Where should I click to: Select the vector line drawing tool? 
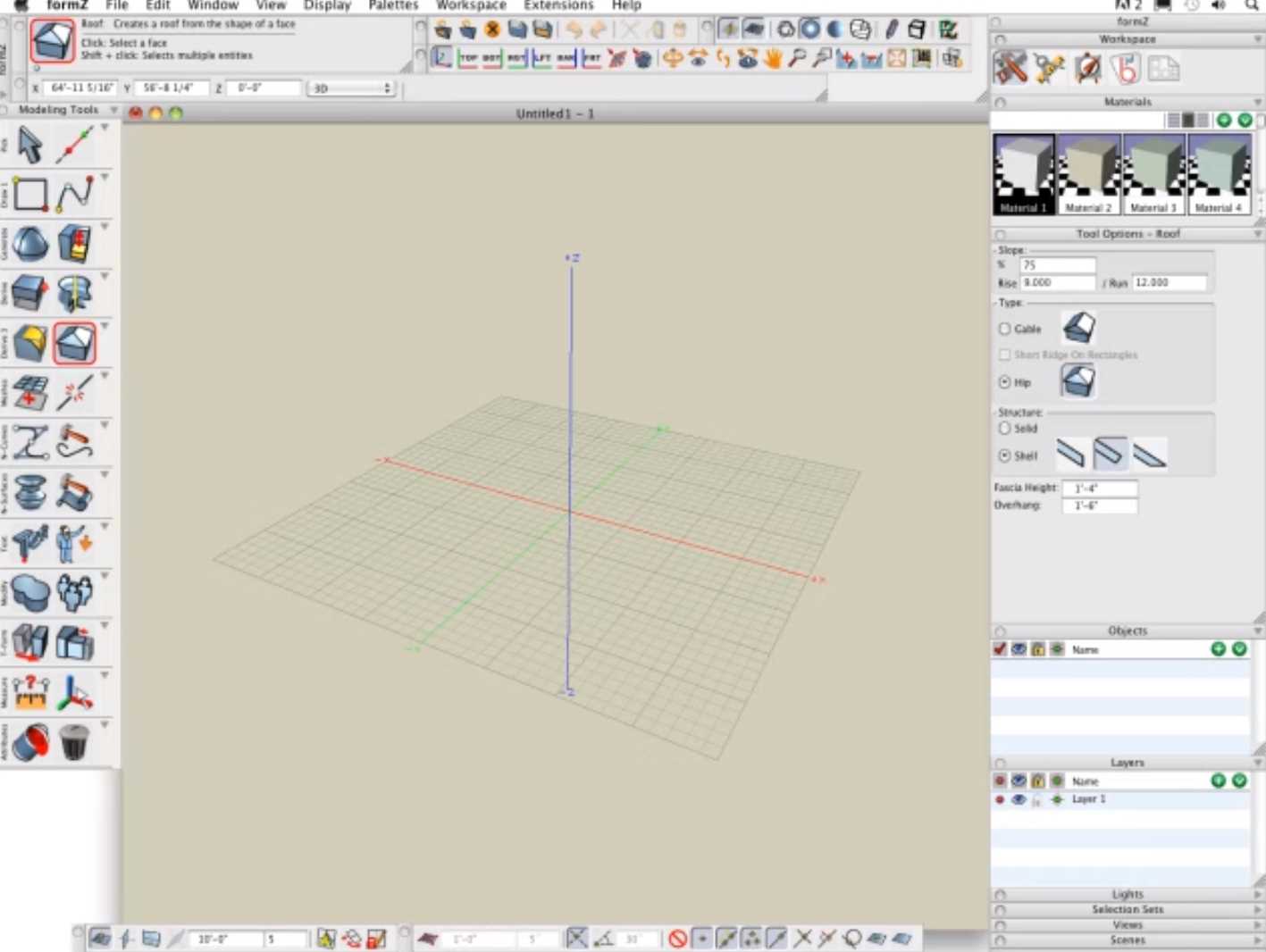[x=75, y=145]
